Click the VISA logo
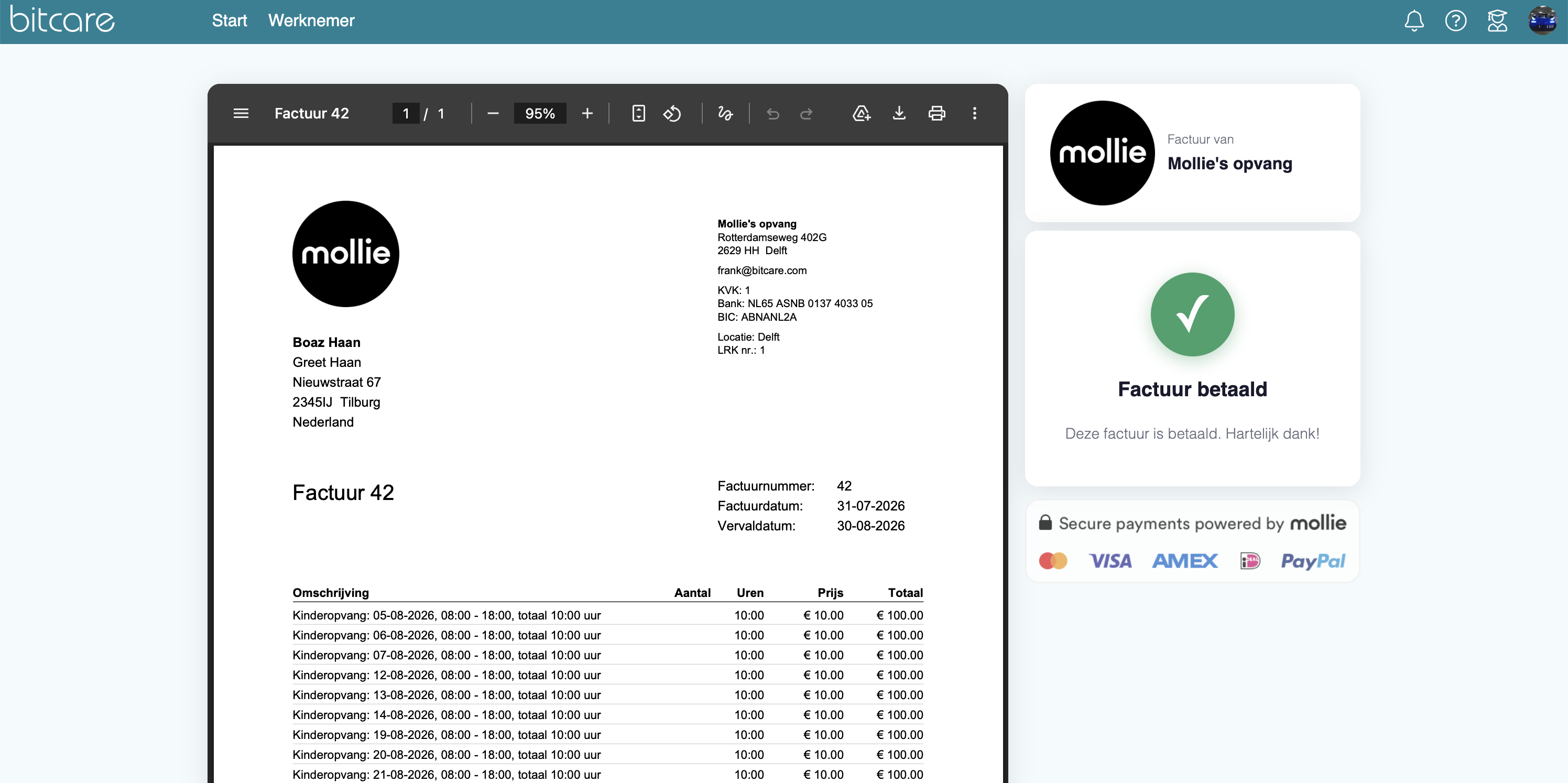 (1109, 561)
